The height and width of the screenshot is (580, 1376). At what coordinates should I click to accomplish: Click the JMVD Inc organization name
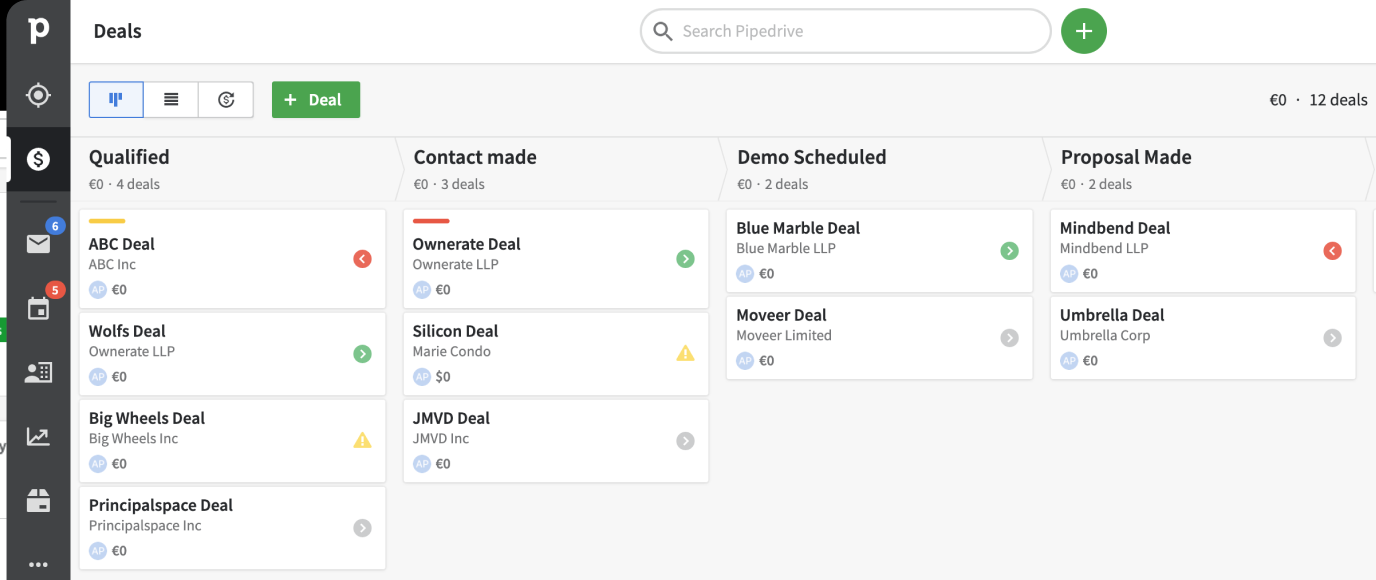coord(441,439)
